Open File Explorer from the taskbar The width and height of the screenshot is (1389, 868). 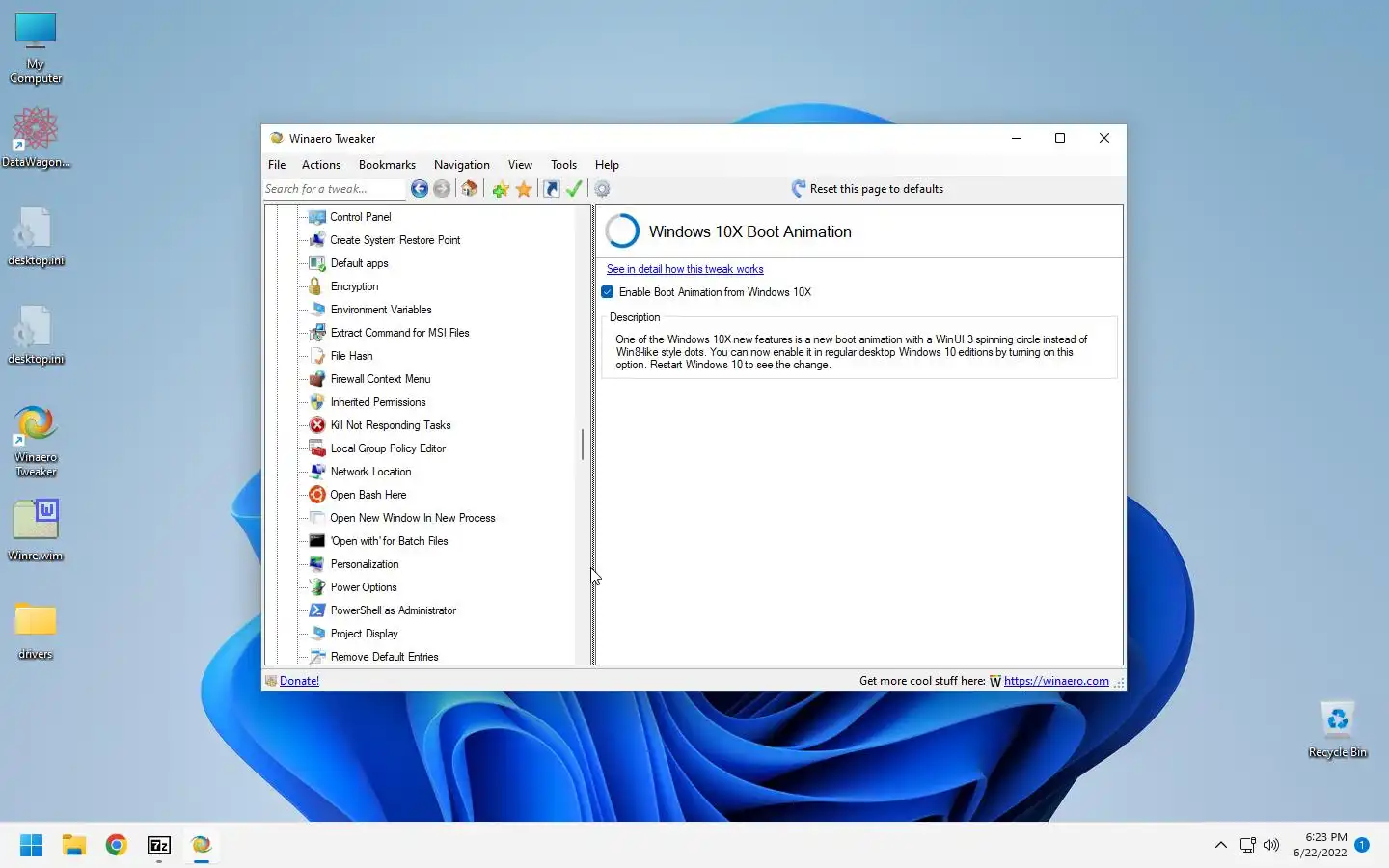pyautogui.click(x=74, y=846)
